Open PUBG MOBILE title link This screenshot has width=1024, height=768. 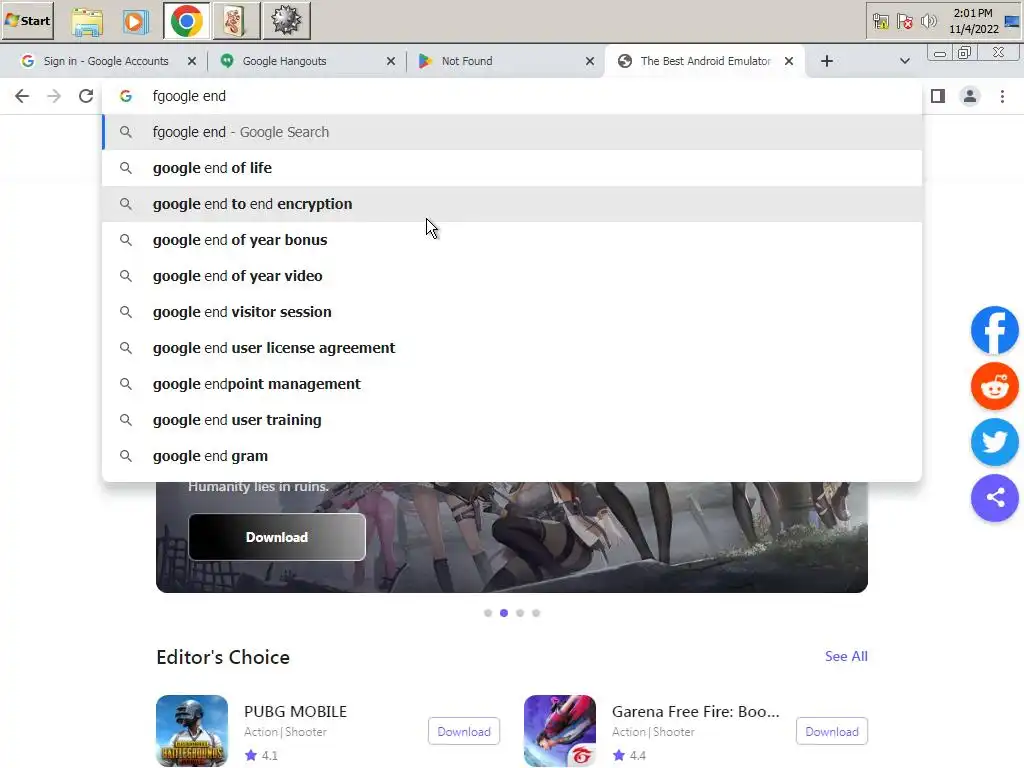(x=295, y=711)
